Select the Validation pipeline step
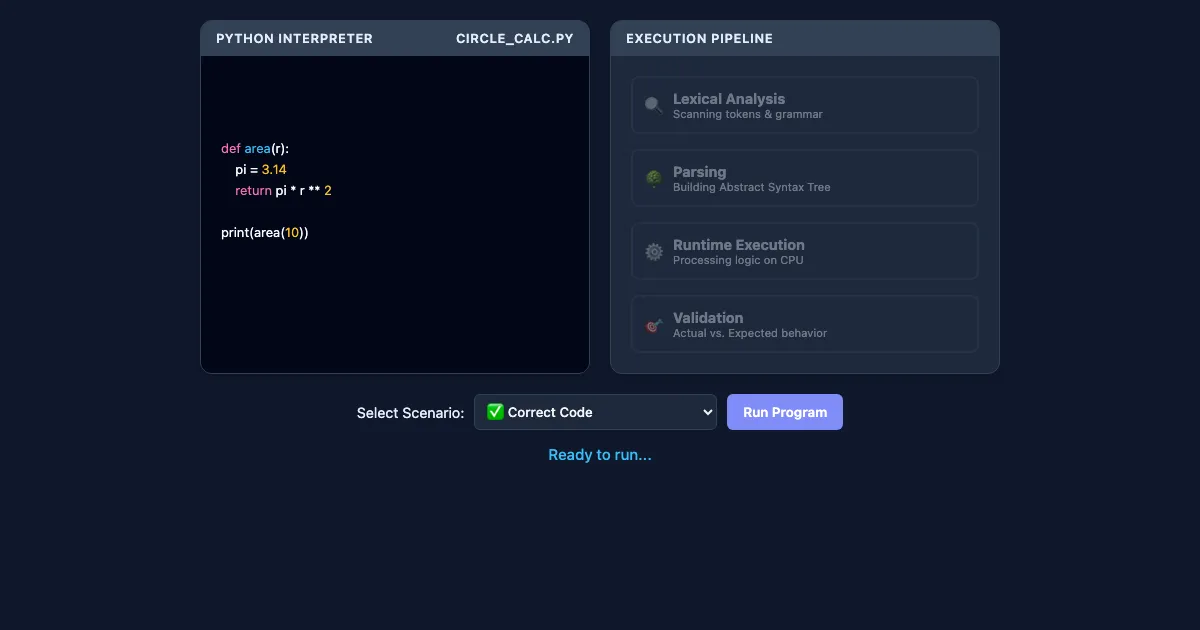 805,324
